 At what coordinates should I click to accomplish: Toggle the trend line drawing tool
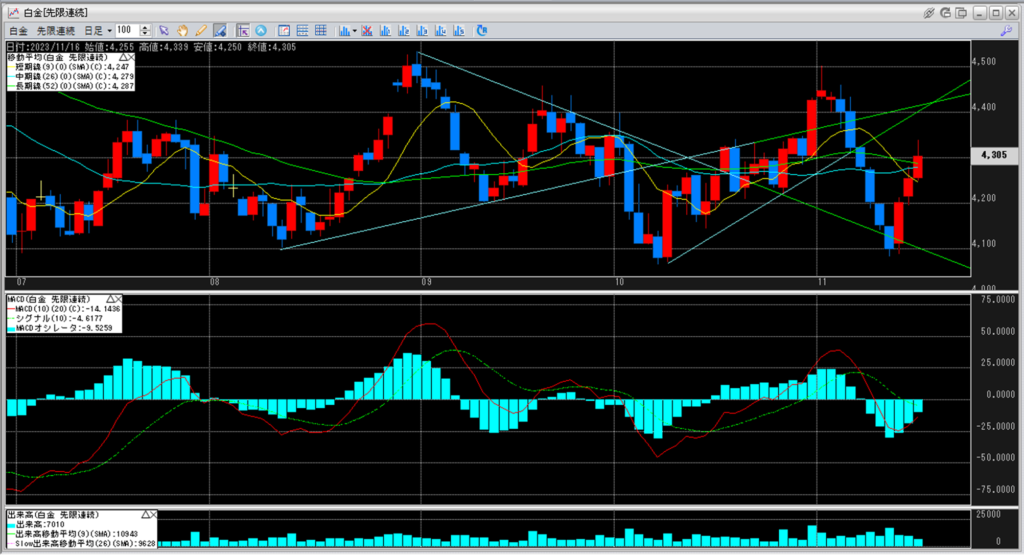(x=220, y=31)
